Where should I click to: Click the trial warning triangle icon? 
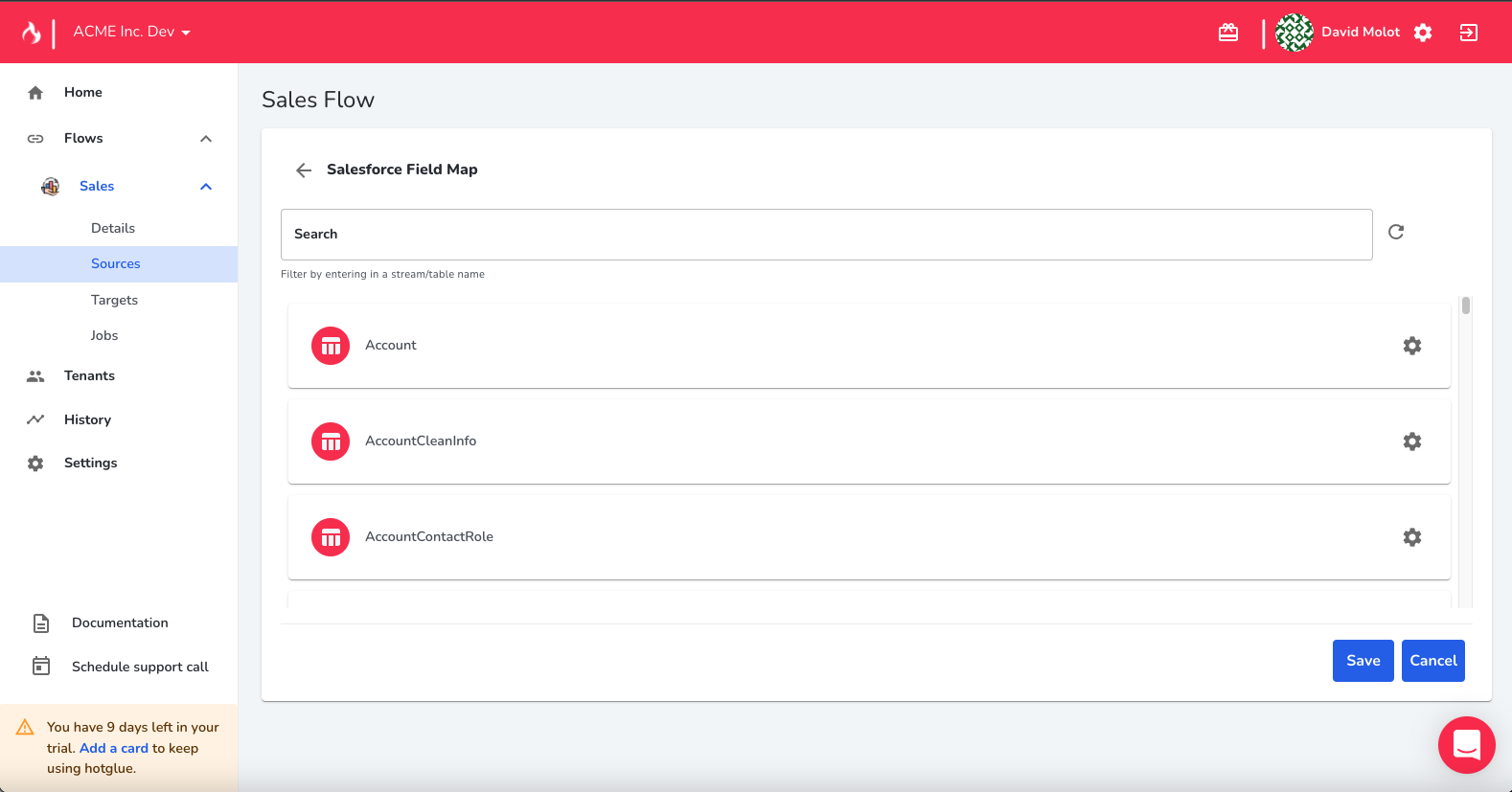(x=25, y=728)
